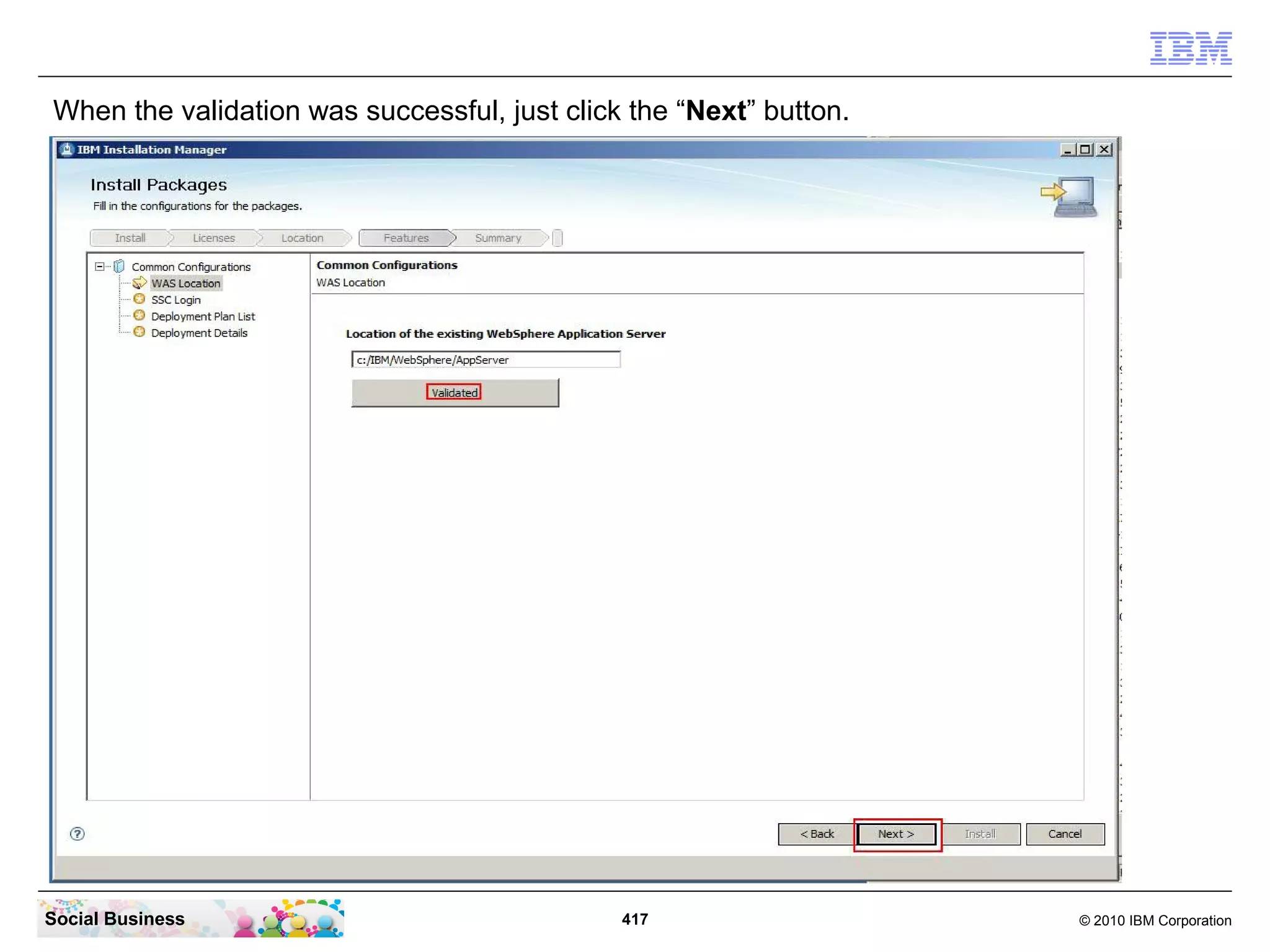Collapse the Common Configurations tree node
Screen dimensions: 1270x952
(x=99, y=267)
